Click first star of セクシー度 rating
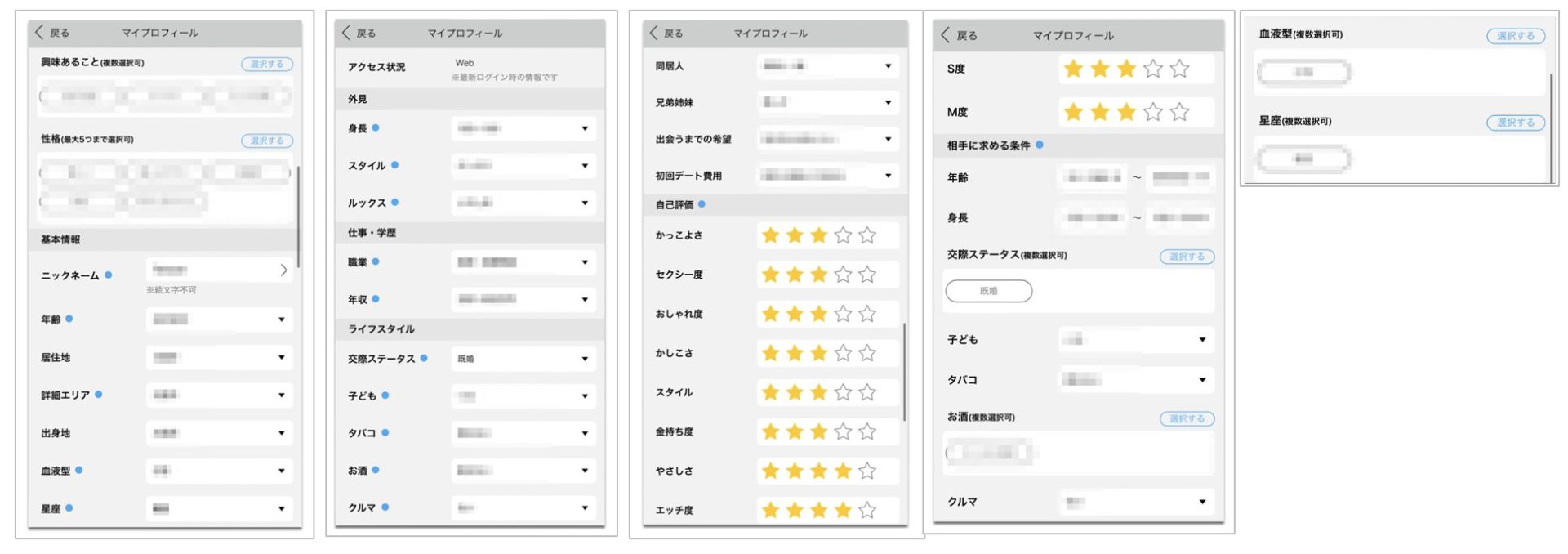The height and width of the screenshot is (554, 1568). [770, 275]
